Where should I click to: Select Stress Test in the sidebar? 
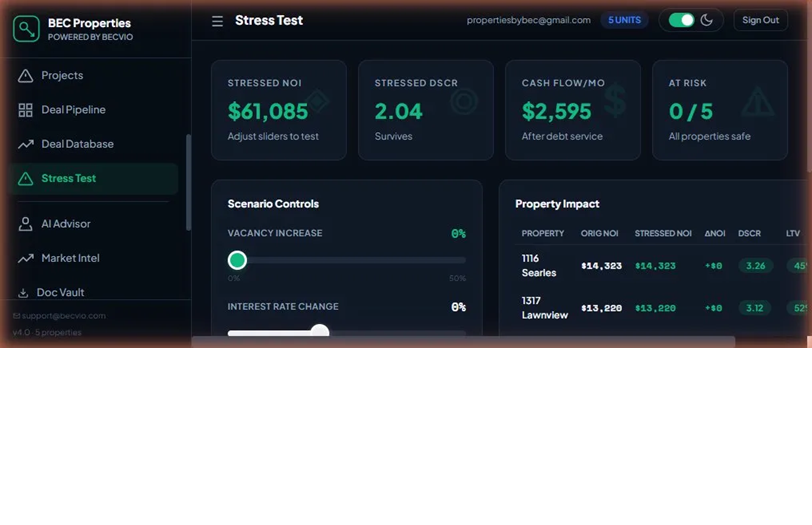tap(94, 179)
